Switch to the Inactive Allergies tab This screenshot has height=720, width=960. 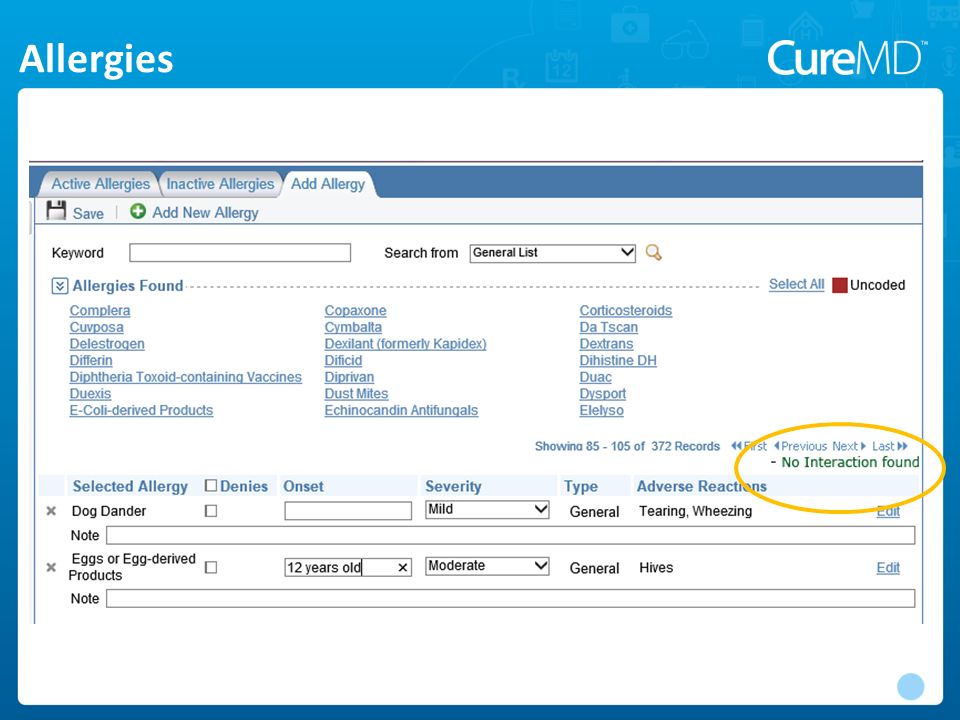[x=220, y=184]
